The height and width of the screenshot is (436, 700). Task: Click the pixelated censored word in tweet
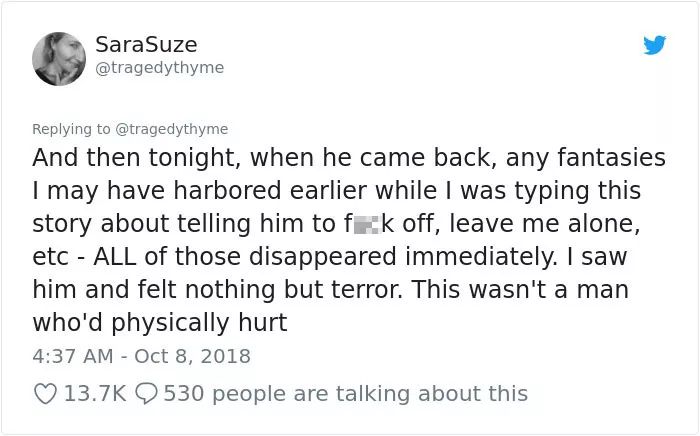tap(367, 226)
